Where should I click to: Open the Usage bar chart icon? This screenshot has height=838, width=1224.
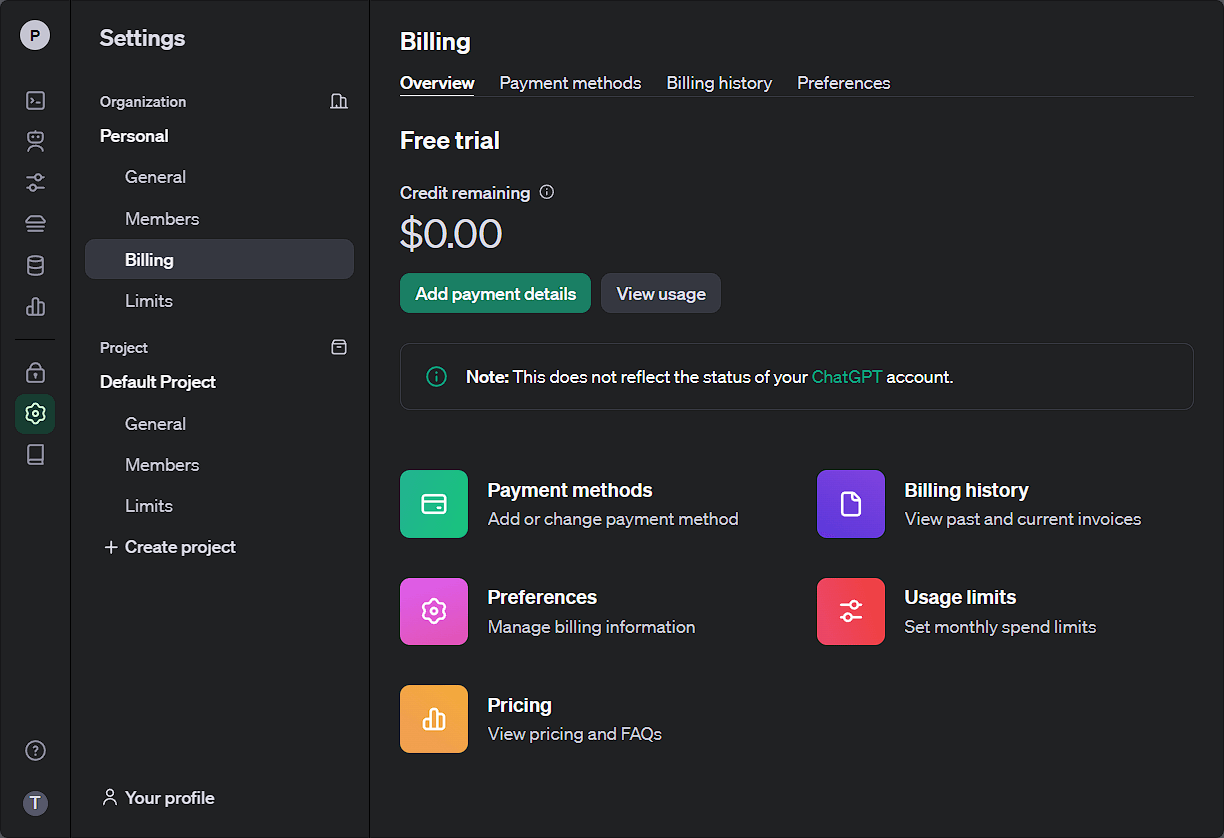(35, 306)
